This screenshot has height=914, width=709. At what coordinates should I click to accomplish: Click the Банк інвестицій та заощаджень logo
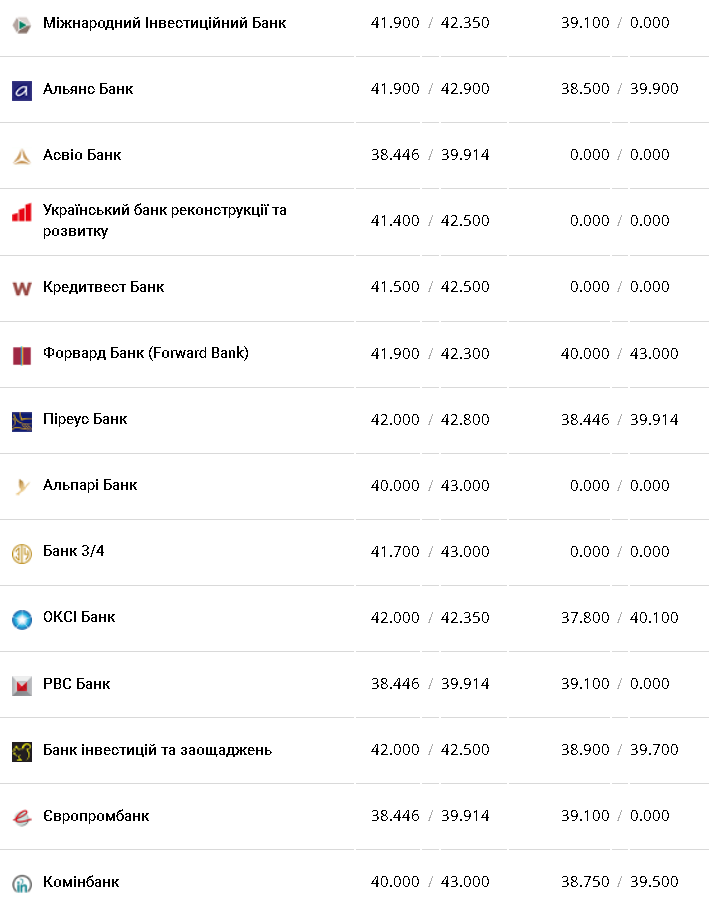point(22,752)
